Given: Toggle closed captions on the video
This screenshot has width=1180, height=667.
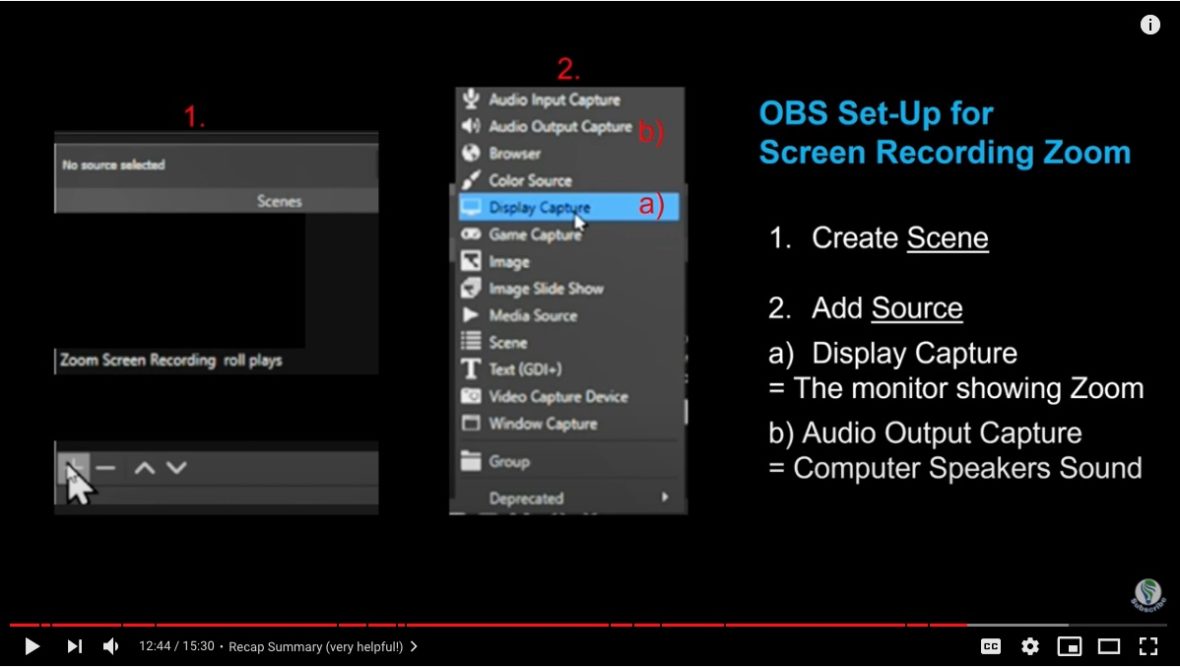Looking at the screenshot, I should tap(992, 646).
